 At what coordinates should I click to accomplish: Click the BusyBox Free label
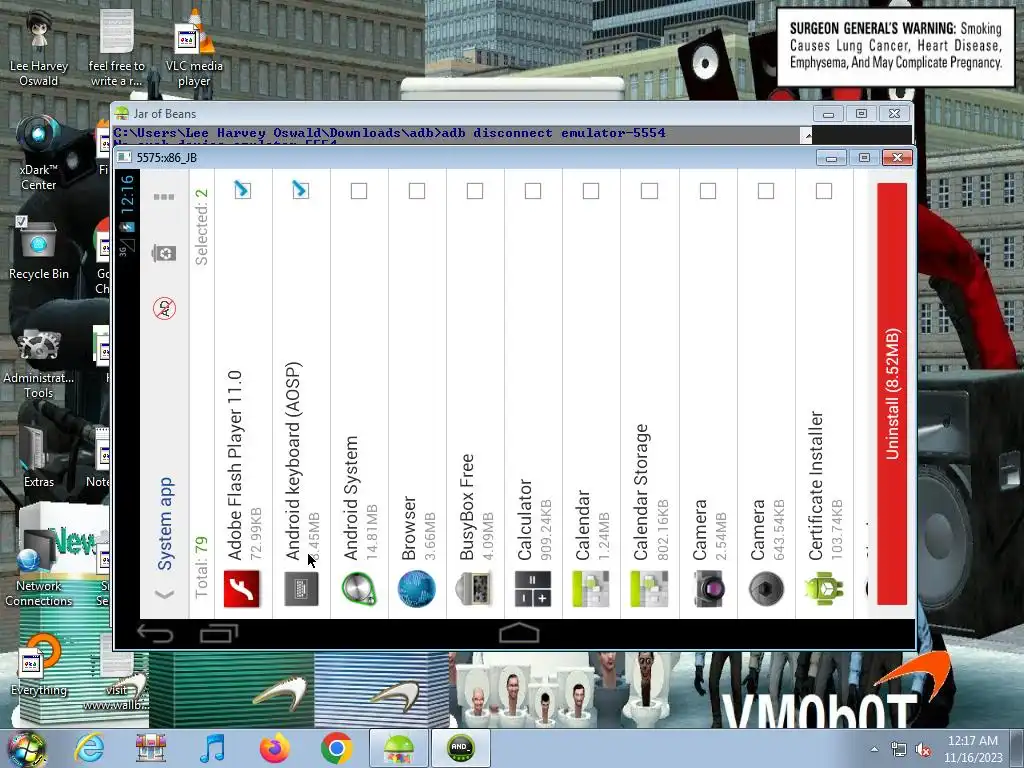pos(467,507)
